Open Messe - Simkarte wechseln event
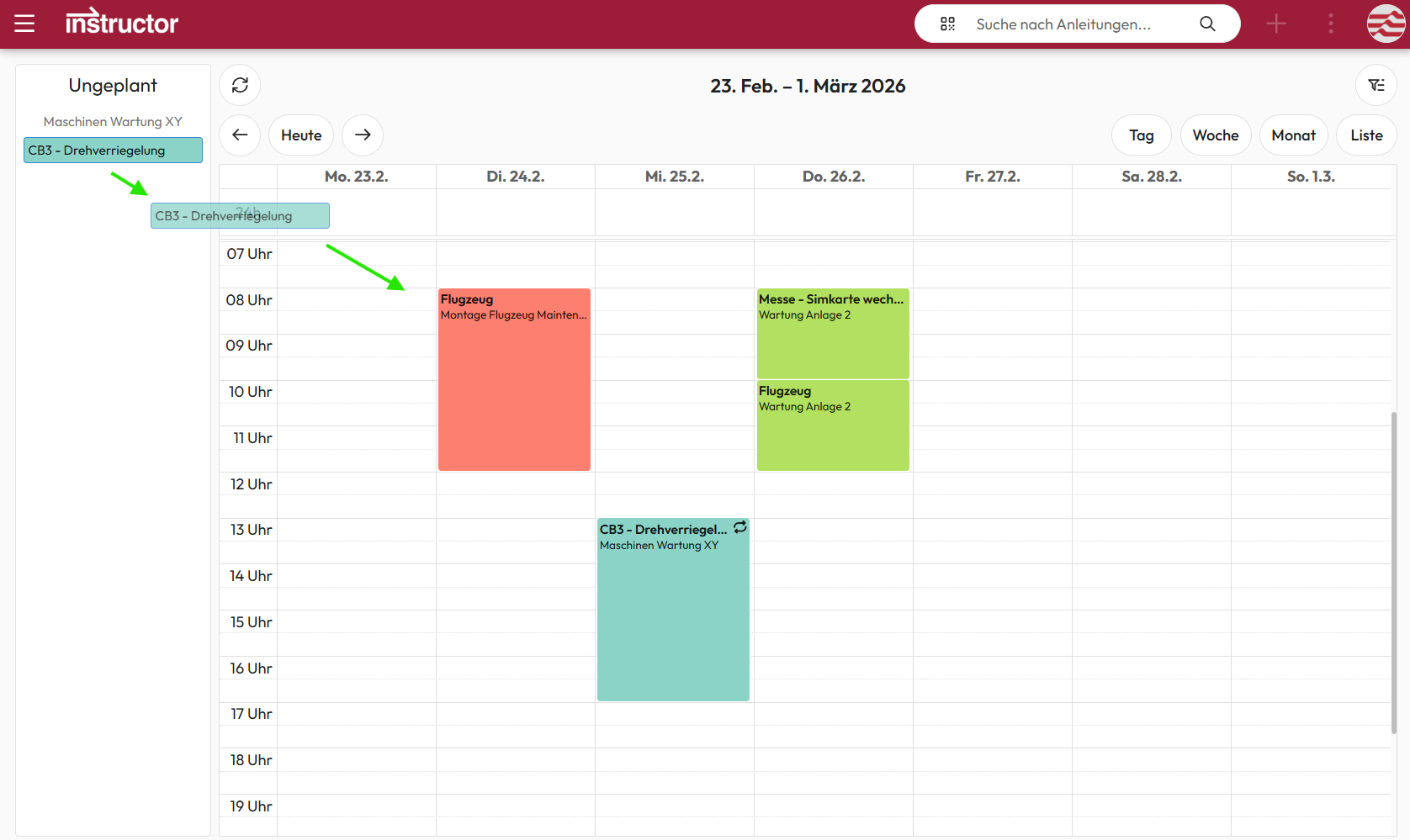1410x840 pixels. (x=833, y=334)
